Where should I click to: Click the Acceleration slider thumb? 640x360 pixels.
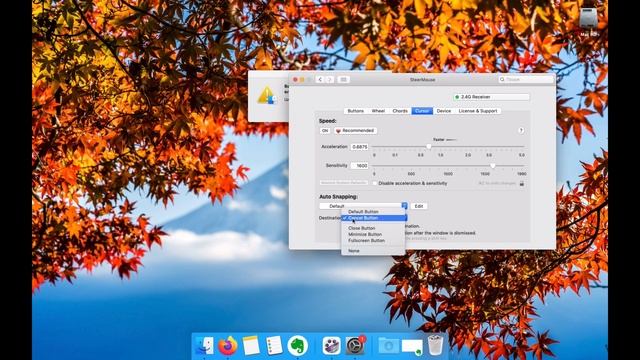pyautogui.click(x=429, y=147)
